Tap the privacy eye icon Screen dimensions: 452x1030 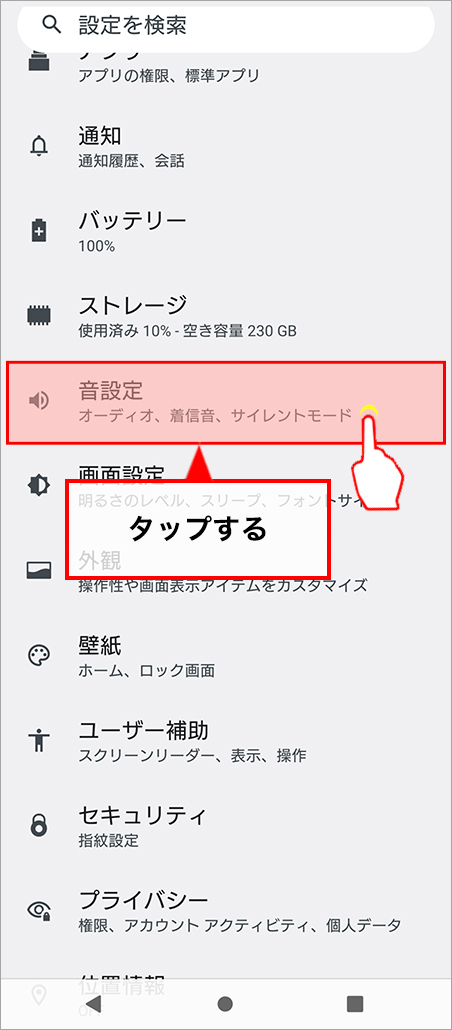39,910
